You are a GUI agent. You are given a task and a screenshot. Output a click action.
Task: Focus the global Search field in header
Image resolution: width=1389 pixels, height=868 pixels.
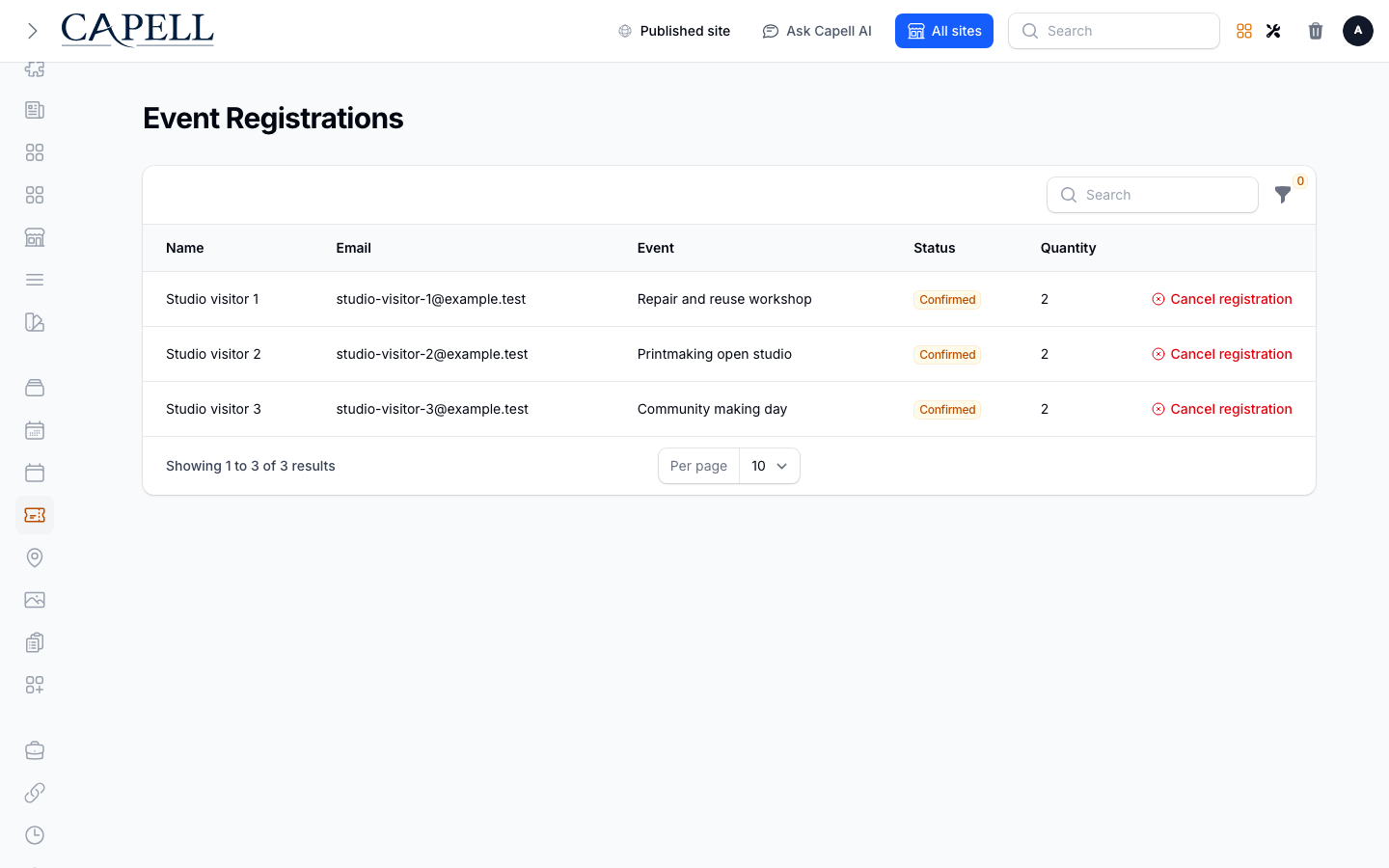[1114, 31]
